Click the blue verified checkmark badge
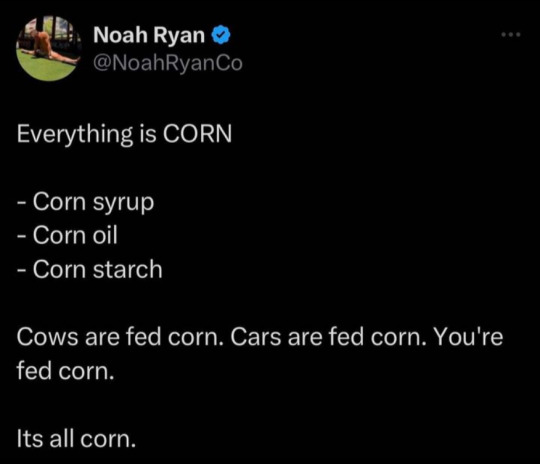540x464 pixels. 221,35
